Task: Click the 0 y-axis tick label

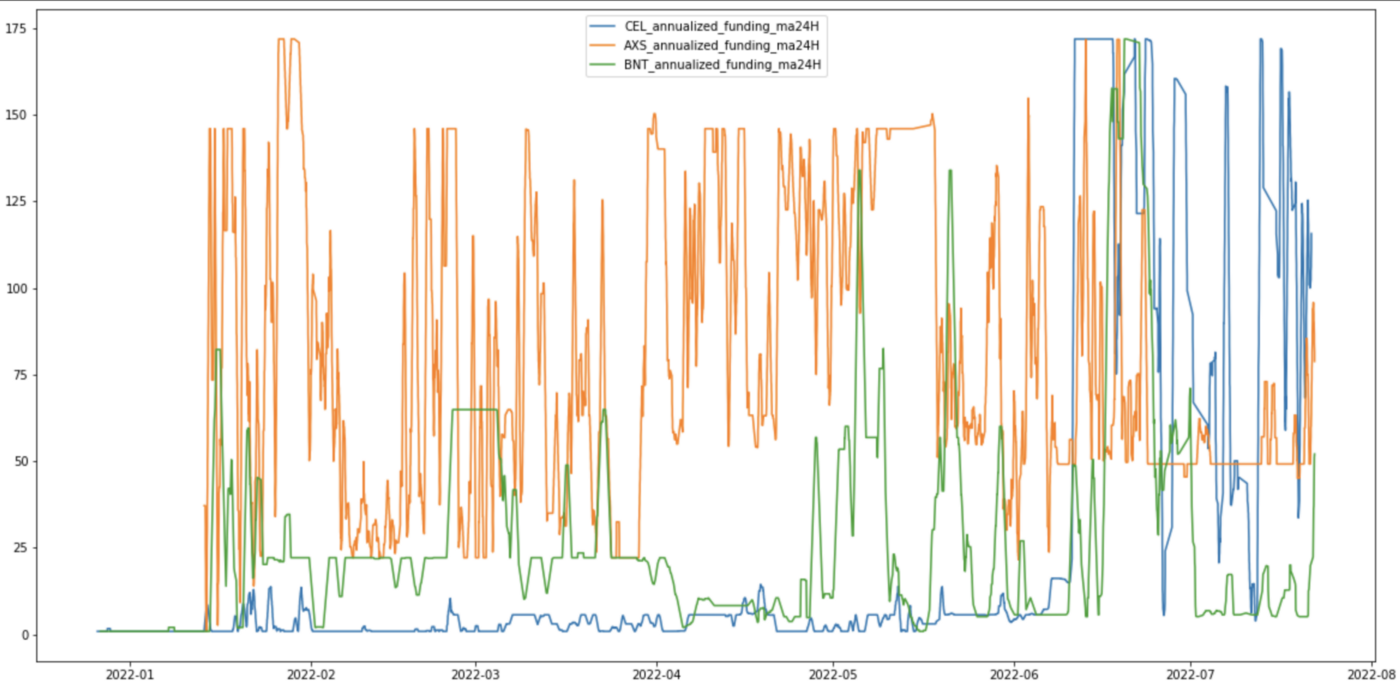Action: tap(24, 635)
